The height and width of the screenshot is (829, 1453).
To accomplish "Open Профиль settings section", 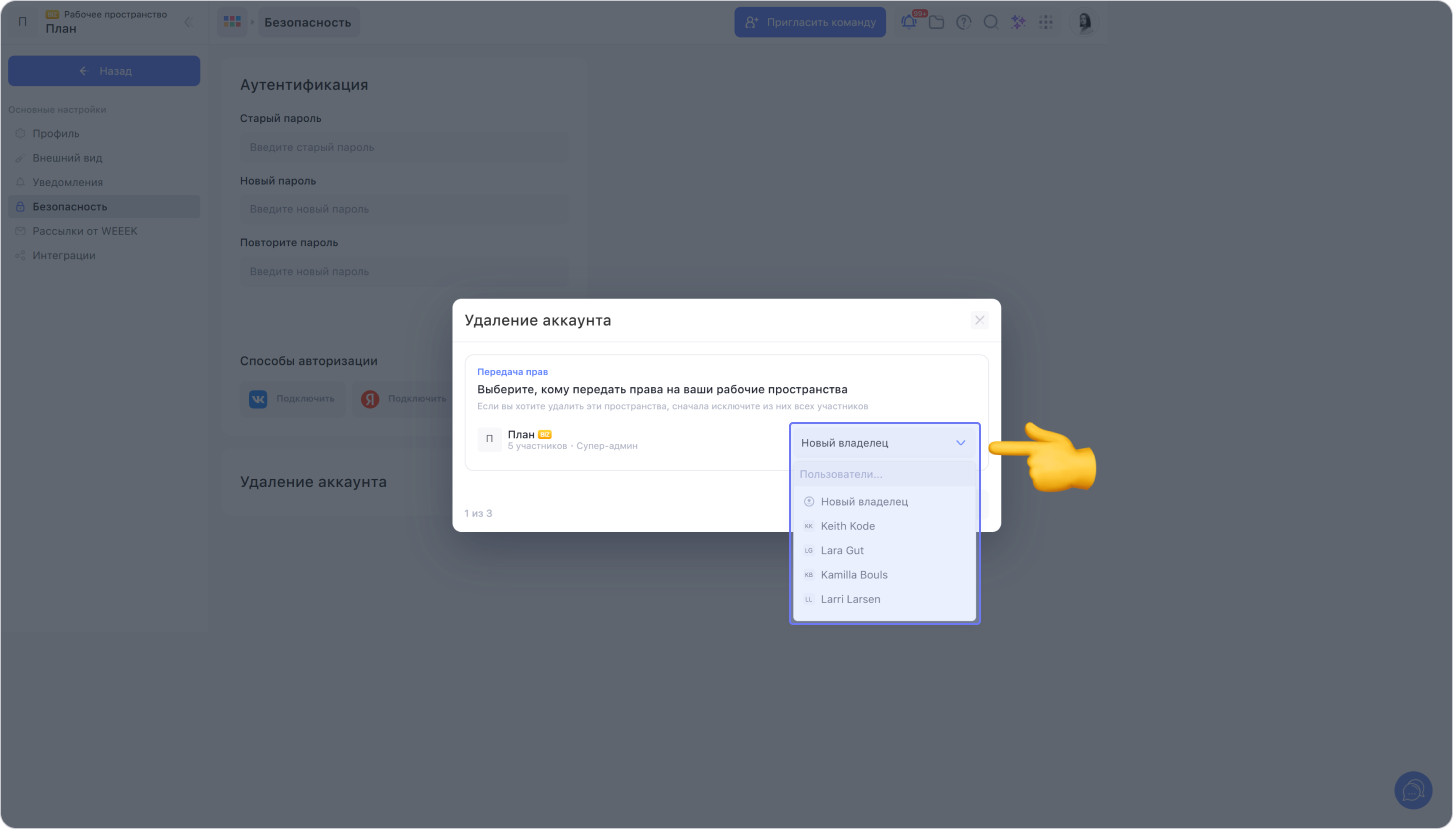I will tap(104, 133).
